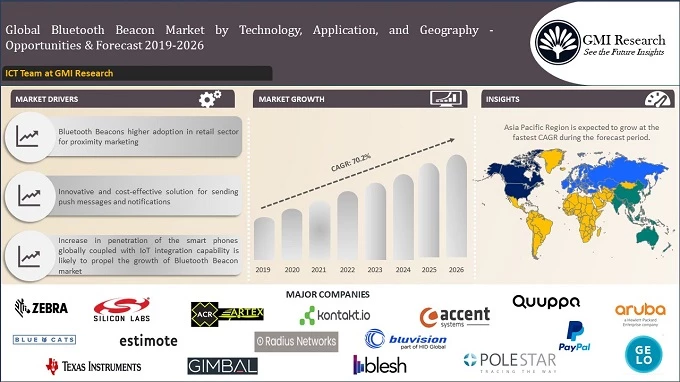
Task: Click the accent systems logo
Action: tap(454, 317)
